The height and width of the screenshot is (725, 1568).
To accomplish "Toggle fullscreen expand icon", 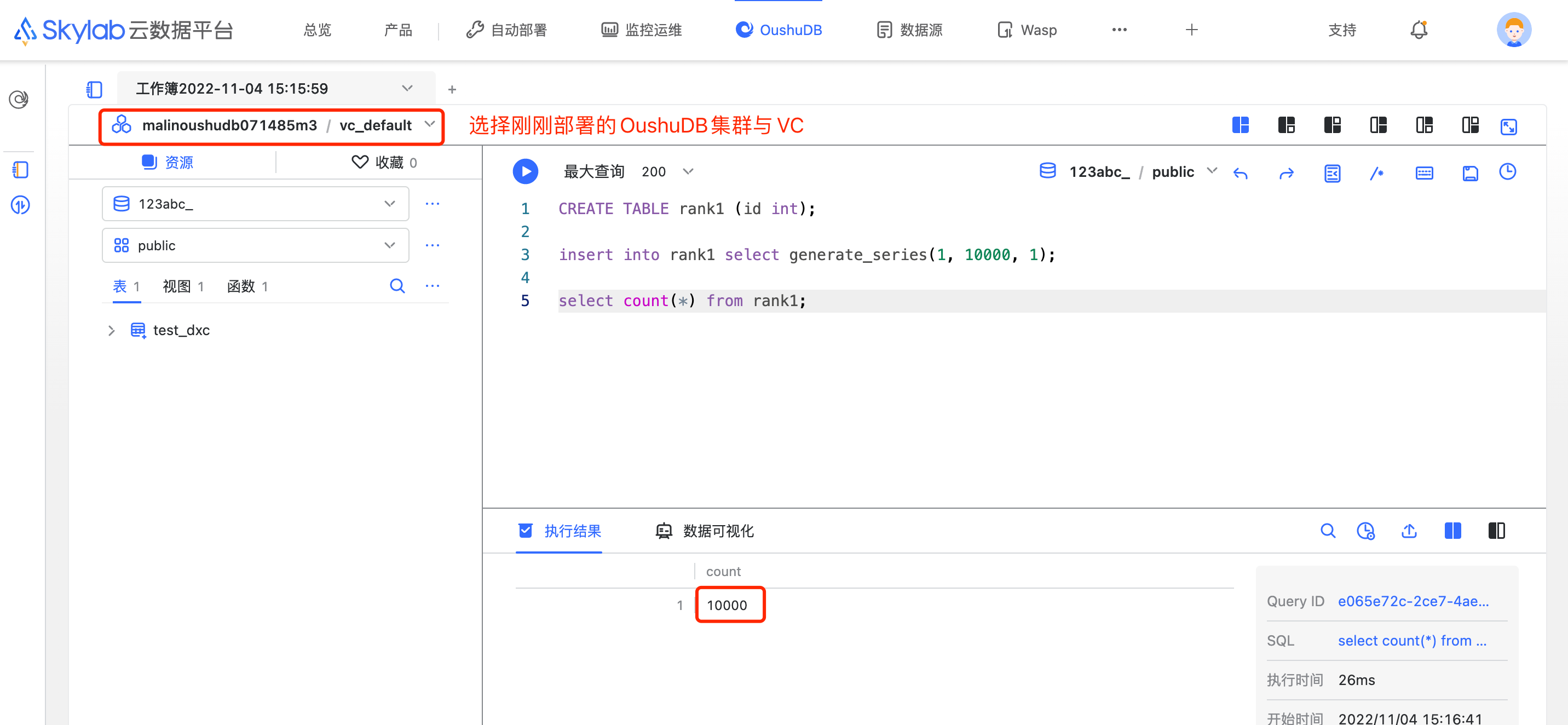I will pyautogui.click(x=1508, y=126).
